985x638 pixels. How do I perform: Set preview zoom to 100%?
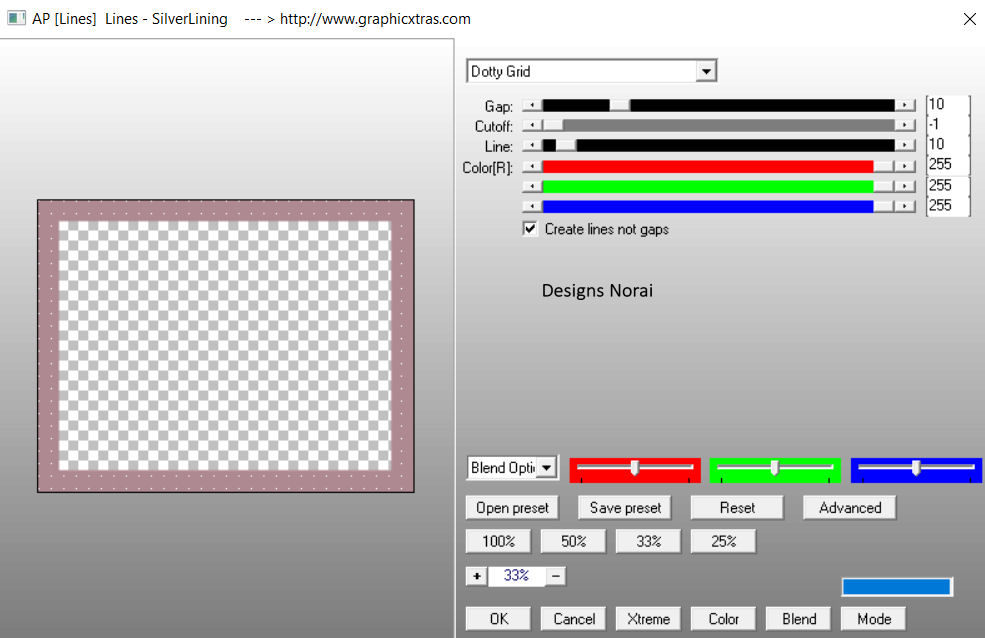(x=498, y=541)
